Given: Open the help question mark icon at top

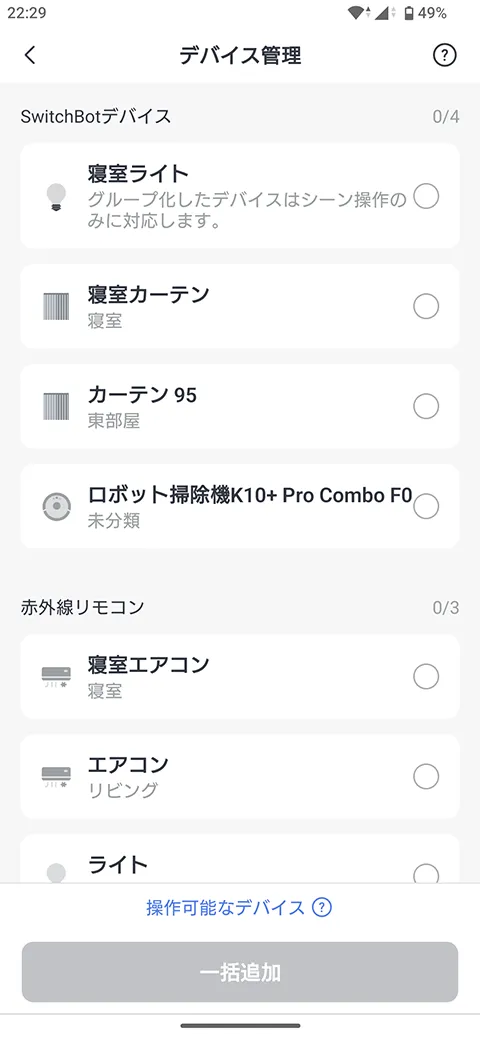Looking at the screenshot, I should 445,56.
